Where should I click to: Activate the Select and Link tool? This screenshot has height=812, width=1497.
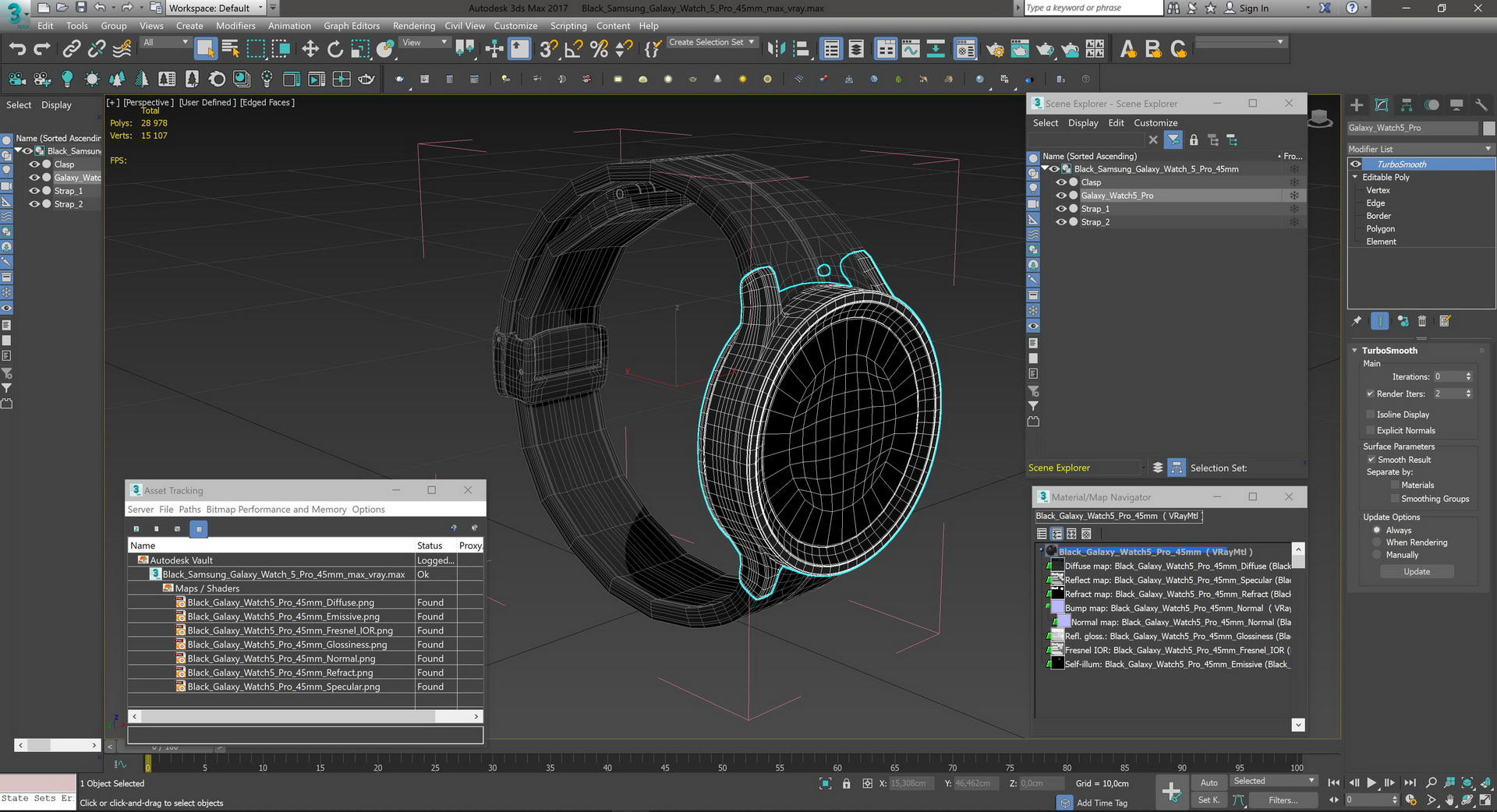click(x=72, y=49)
